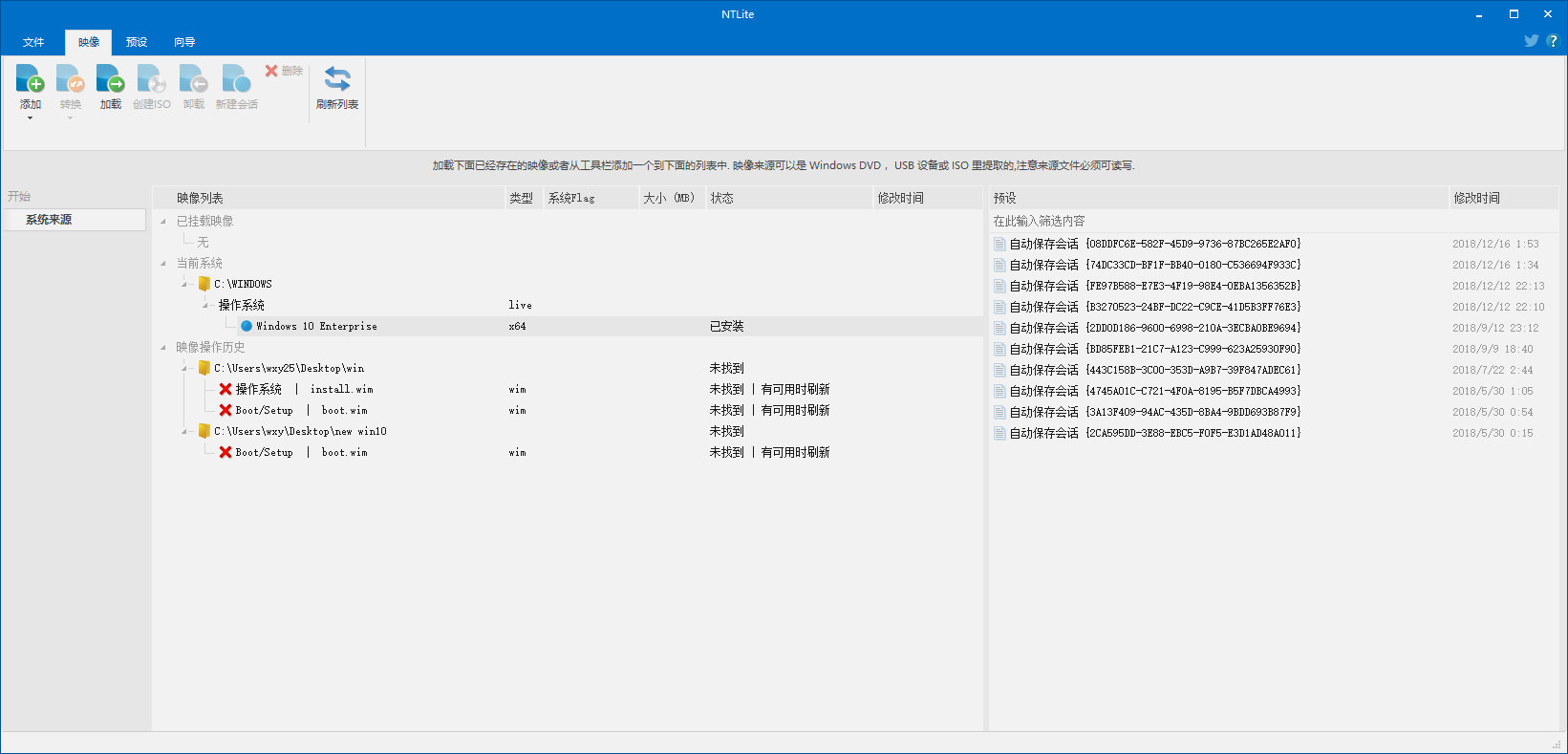
Task: Switch to the 向导 tab
Action: [184, 42]
